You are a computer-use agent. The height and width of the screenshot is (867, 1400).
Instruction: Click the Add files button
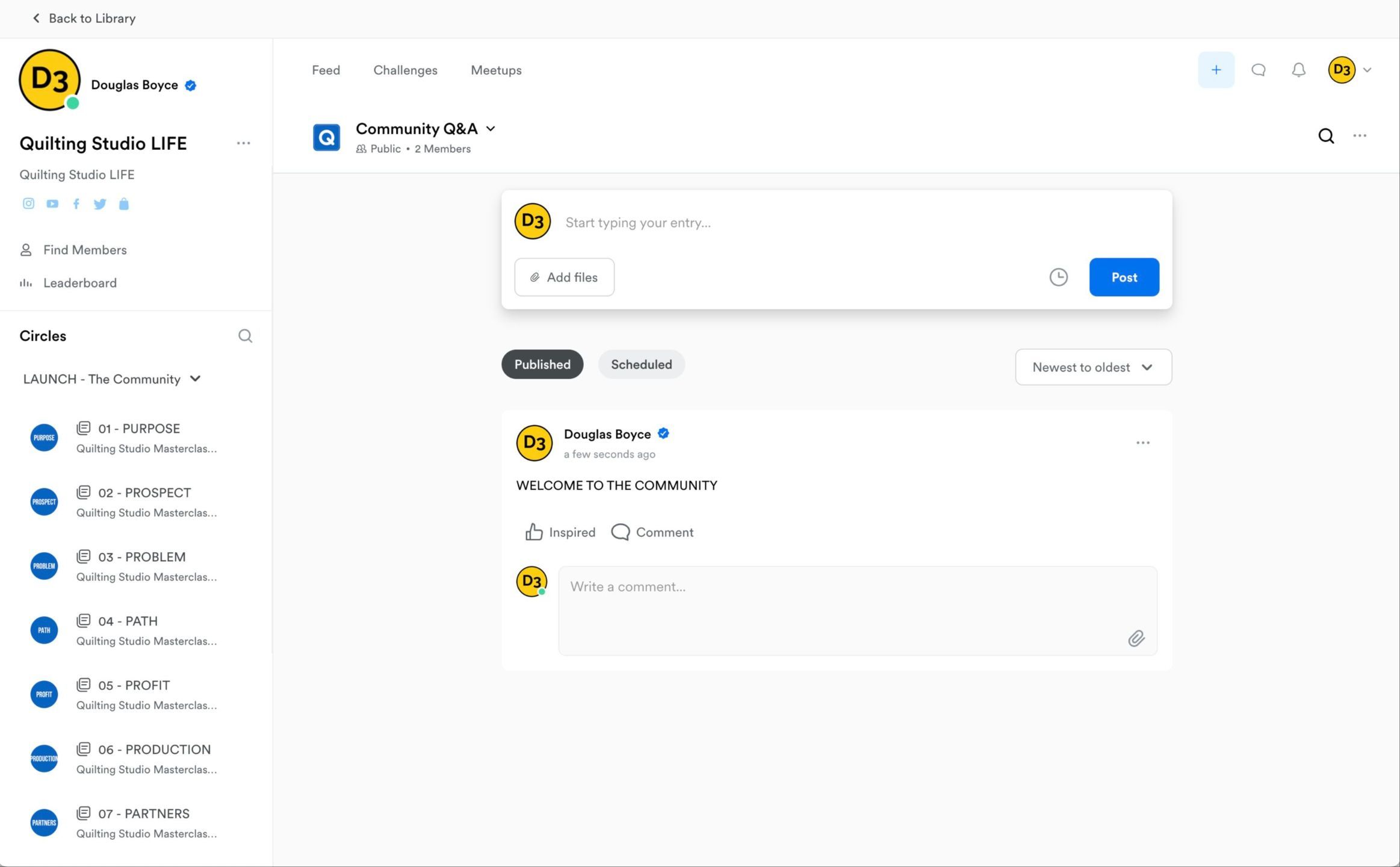(564, 277)
